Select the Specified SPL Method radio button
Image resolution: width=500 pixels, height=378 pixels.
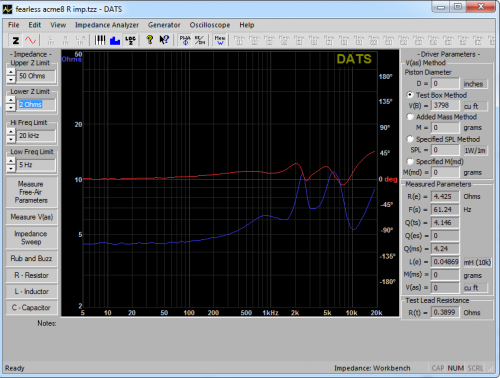coord(410,139)
